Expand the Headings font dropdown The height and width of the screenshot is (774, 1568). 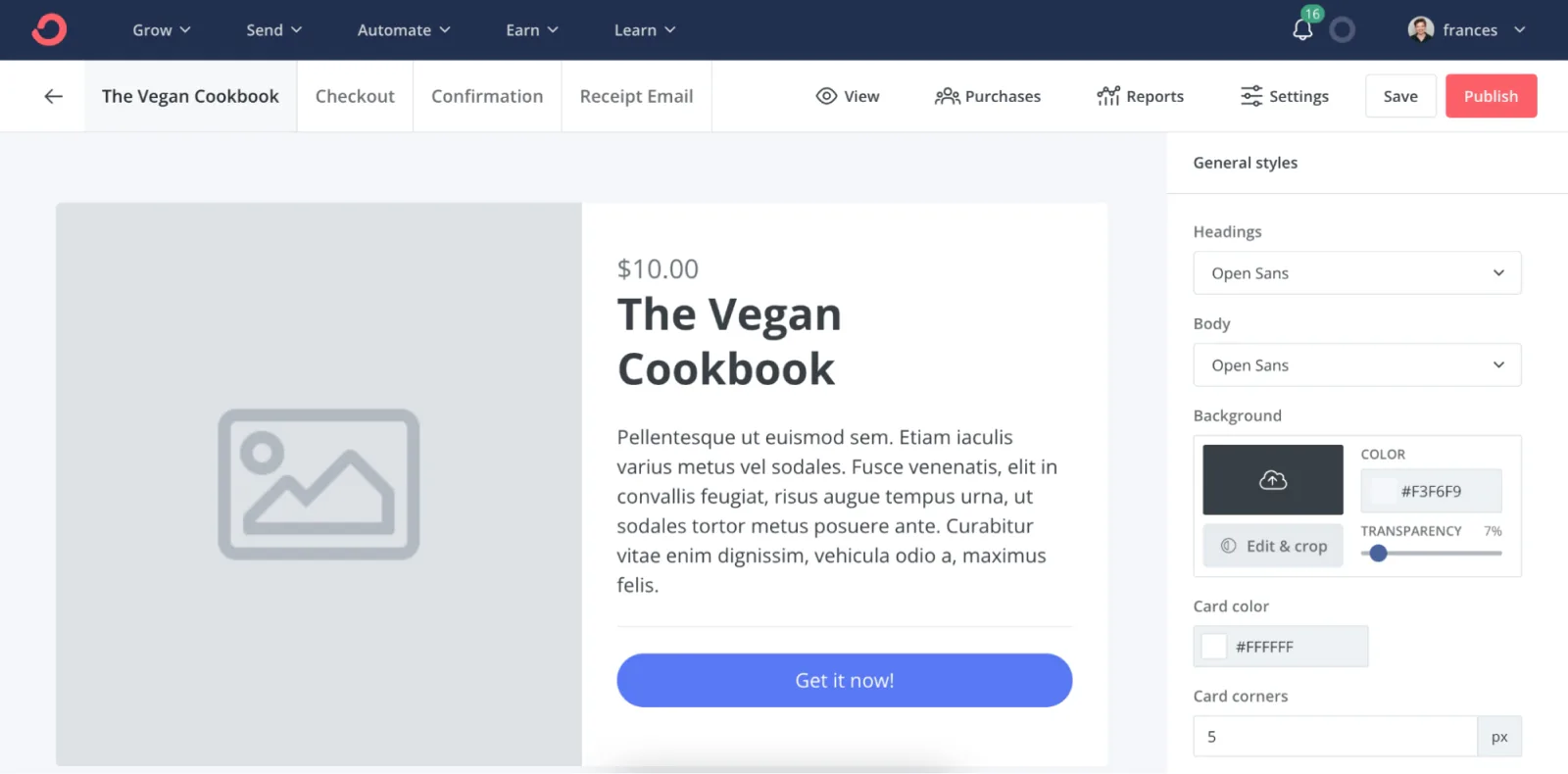1356,273
